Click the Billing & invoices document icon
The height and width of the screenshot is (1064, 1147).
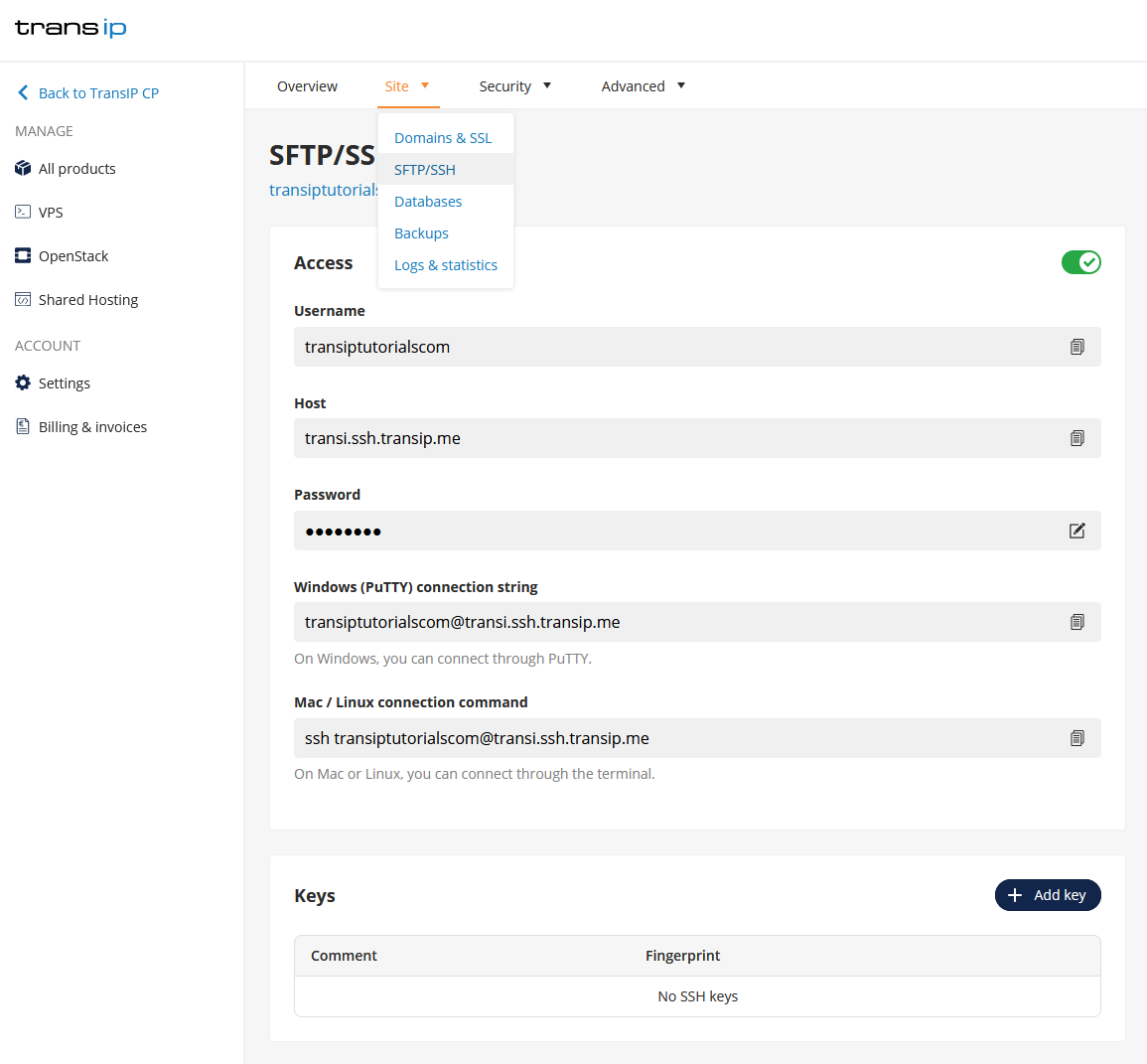coord(23,426)
